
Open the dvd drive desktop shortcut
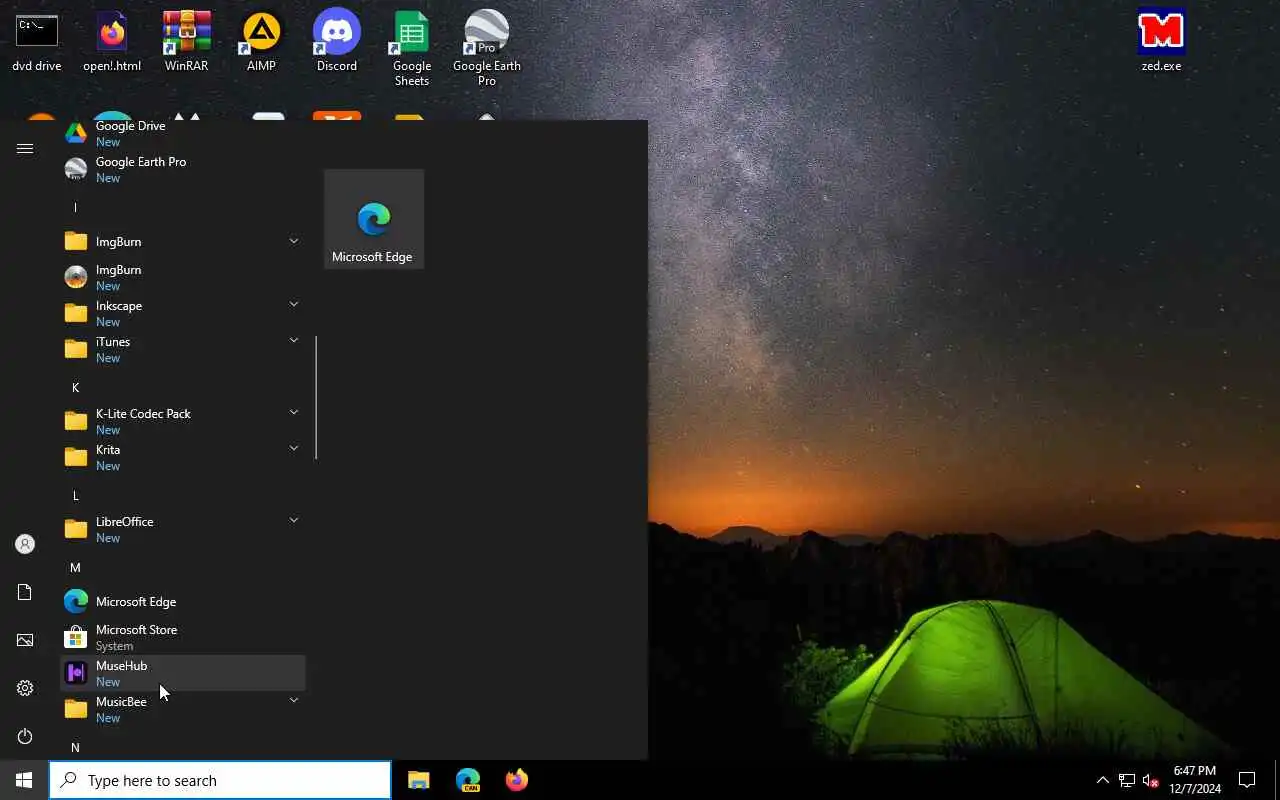click(37, 41)
